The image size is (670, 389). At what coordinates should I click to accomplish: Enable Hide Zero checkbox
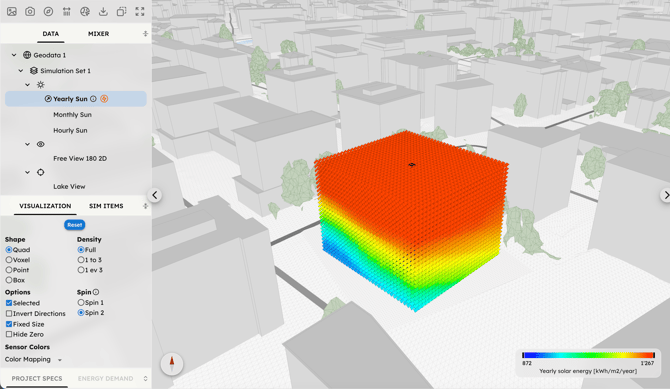point(9,334)
